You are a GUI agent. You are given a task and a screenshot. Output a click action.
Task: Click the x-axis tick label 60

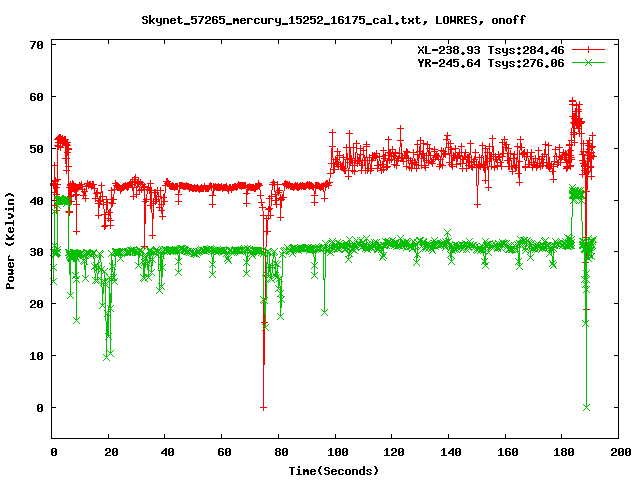(224, 452)
